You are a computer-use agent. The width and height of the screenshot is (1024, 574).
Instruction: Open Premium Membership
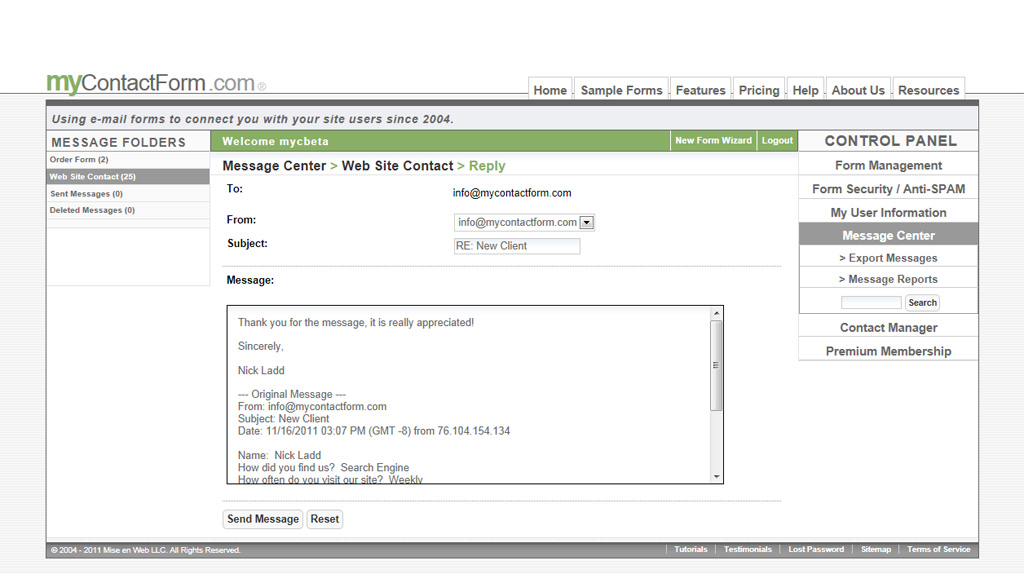pos(888,351)
